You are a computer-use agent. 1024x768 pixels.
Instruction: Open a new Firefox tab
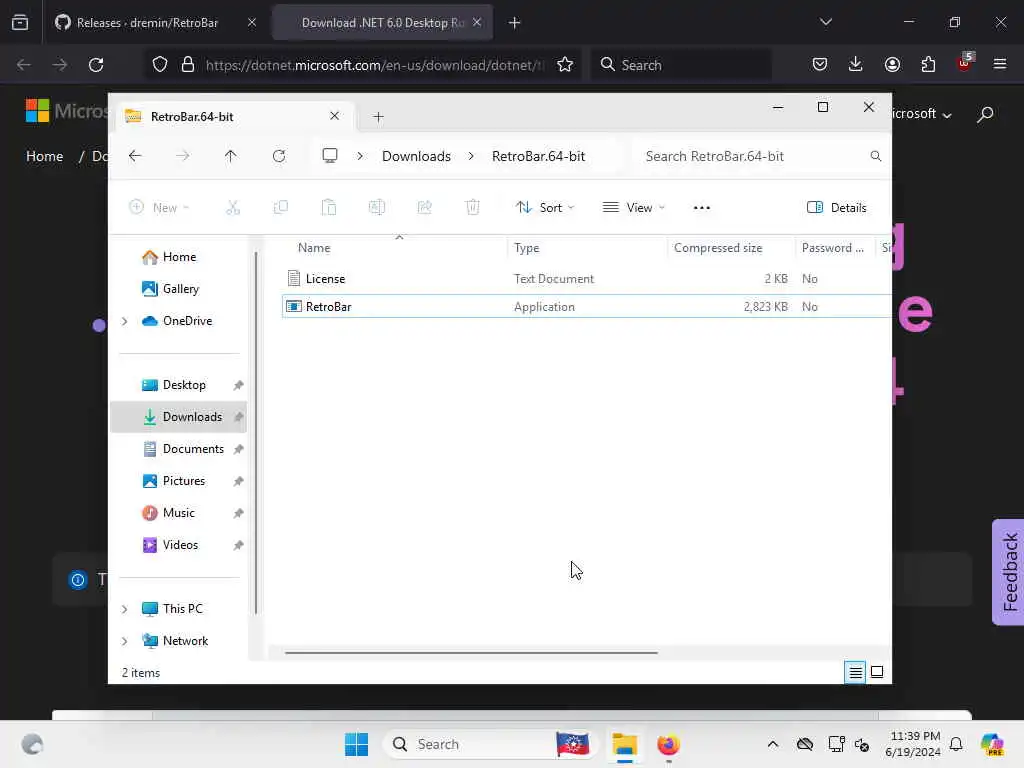tap(515, 23)
